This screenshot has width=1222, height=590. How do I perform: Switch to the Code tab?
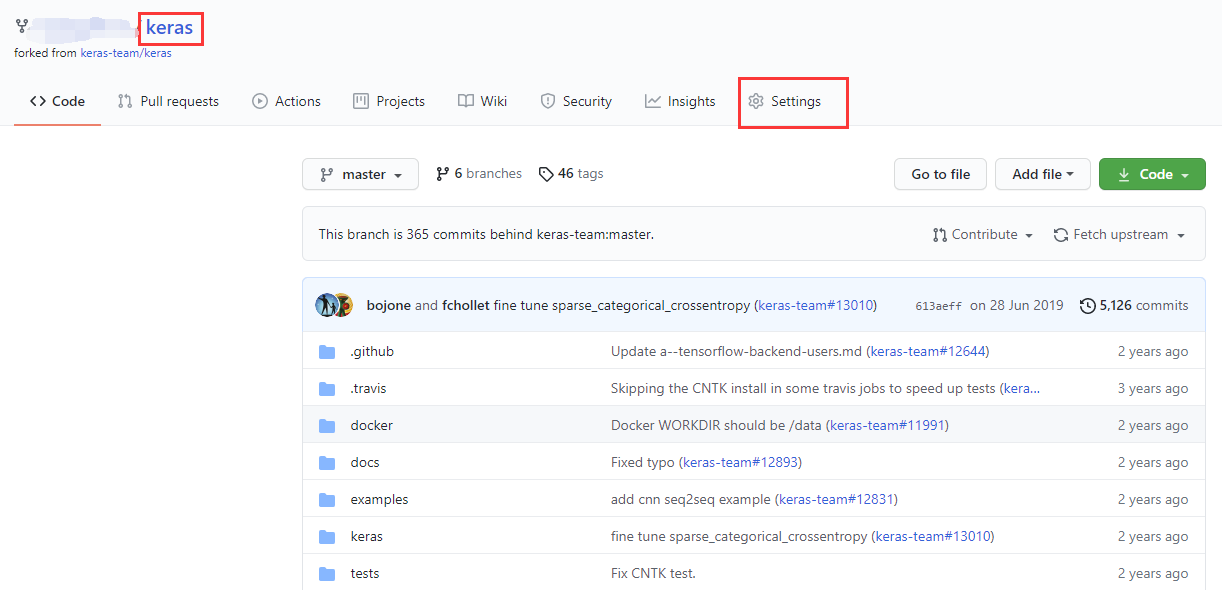57,101
